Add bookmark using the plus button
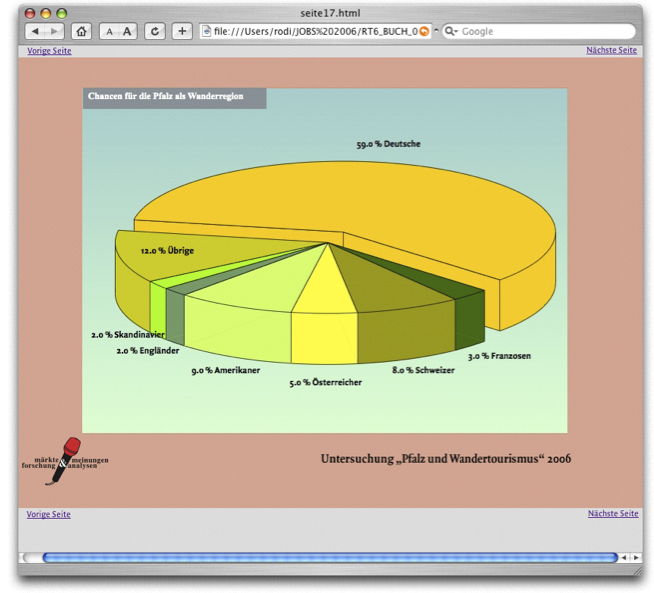 click(182, 32)
